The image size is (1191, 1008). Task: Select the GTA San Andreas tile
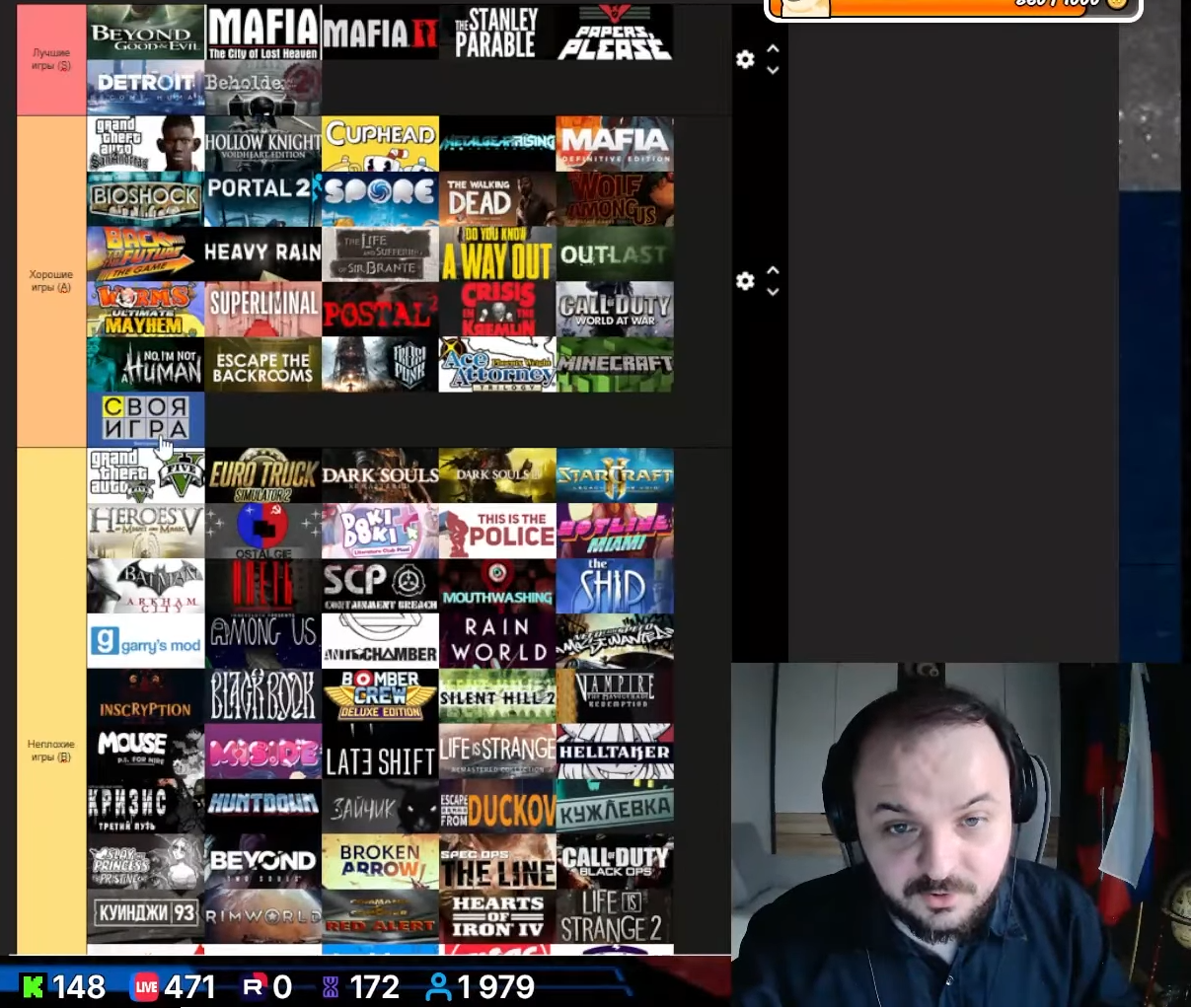click(146, 144)
